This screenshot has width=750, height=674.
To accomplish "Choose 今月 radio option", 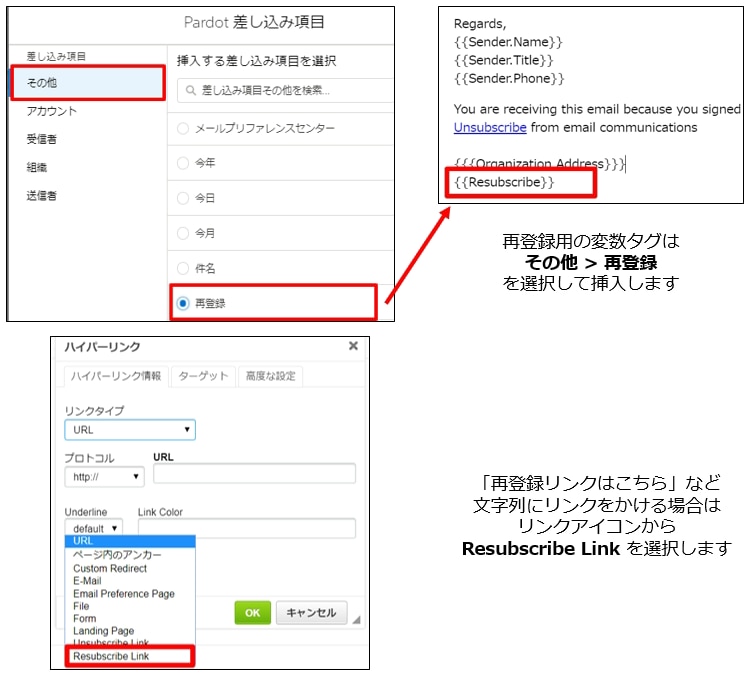I will click(183, 233).
